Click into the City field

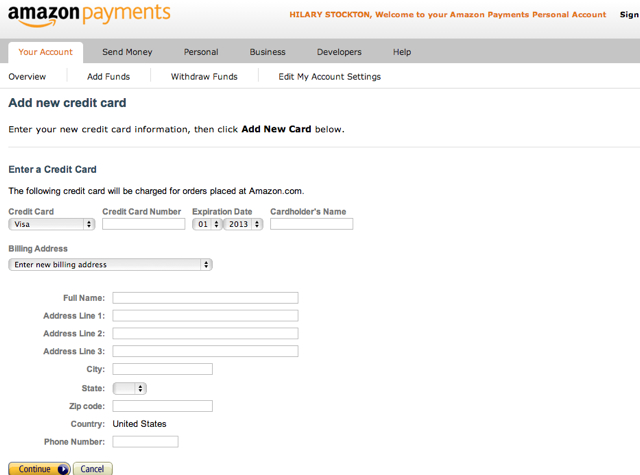click(x=162, y=369)
